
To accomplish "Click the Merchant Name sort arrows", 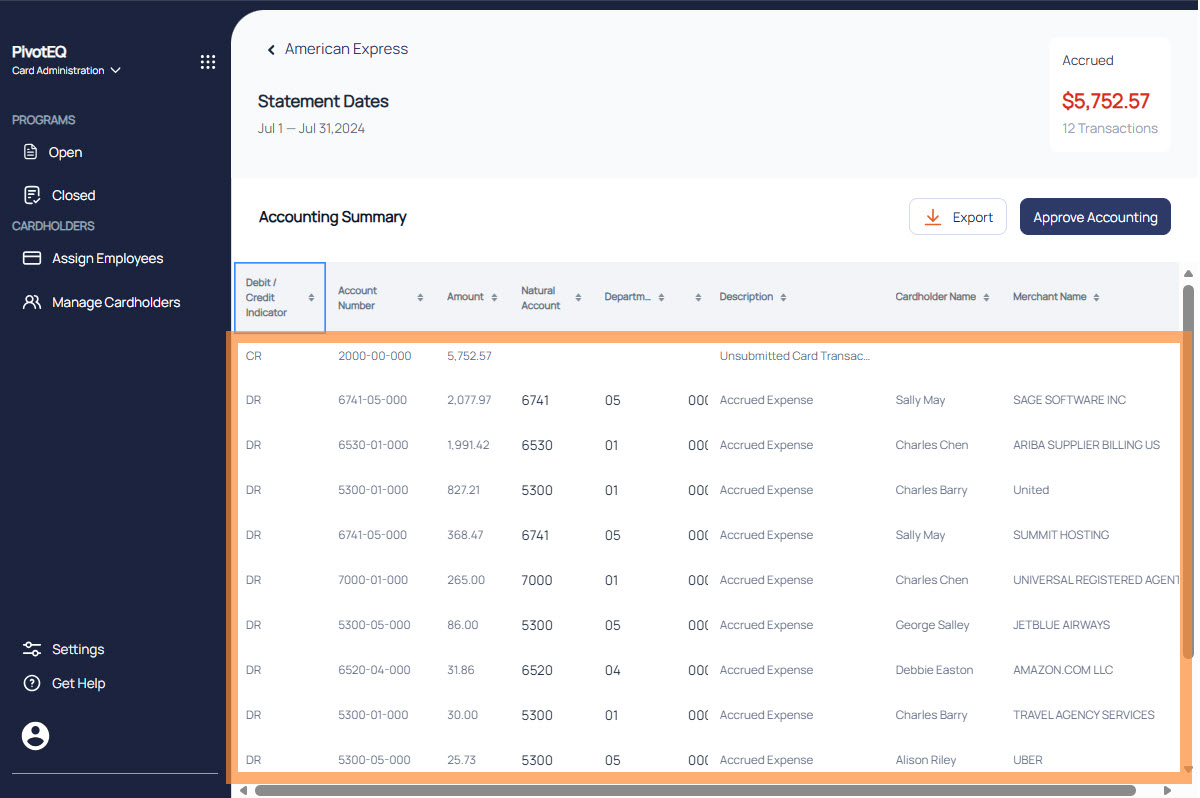I will (x=1096, y=298).
